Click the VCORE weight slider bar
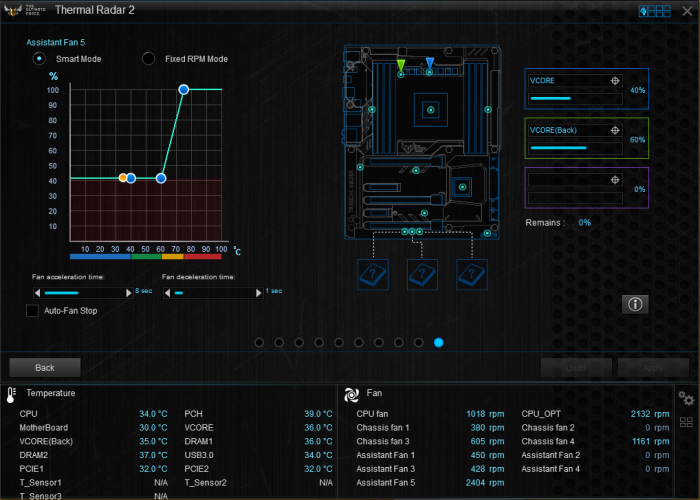The image size is (700, 500). point(575,99)
